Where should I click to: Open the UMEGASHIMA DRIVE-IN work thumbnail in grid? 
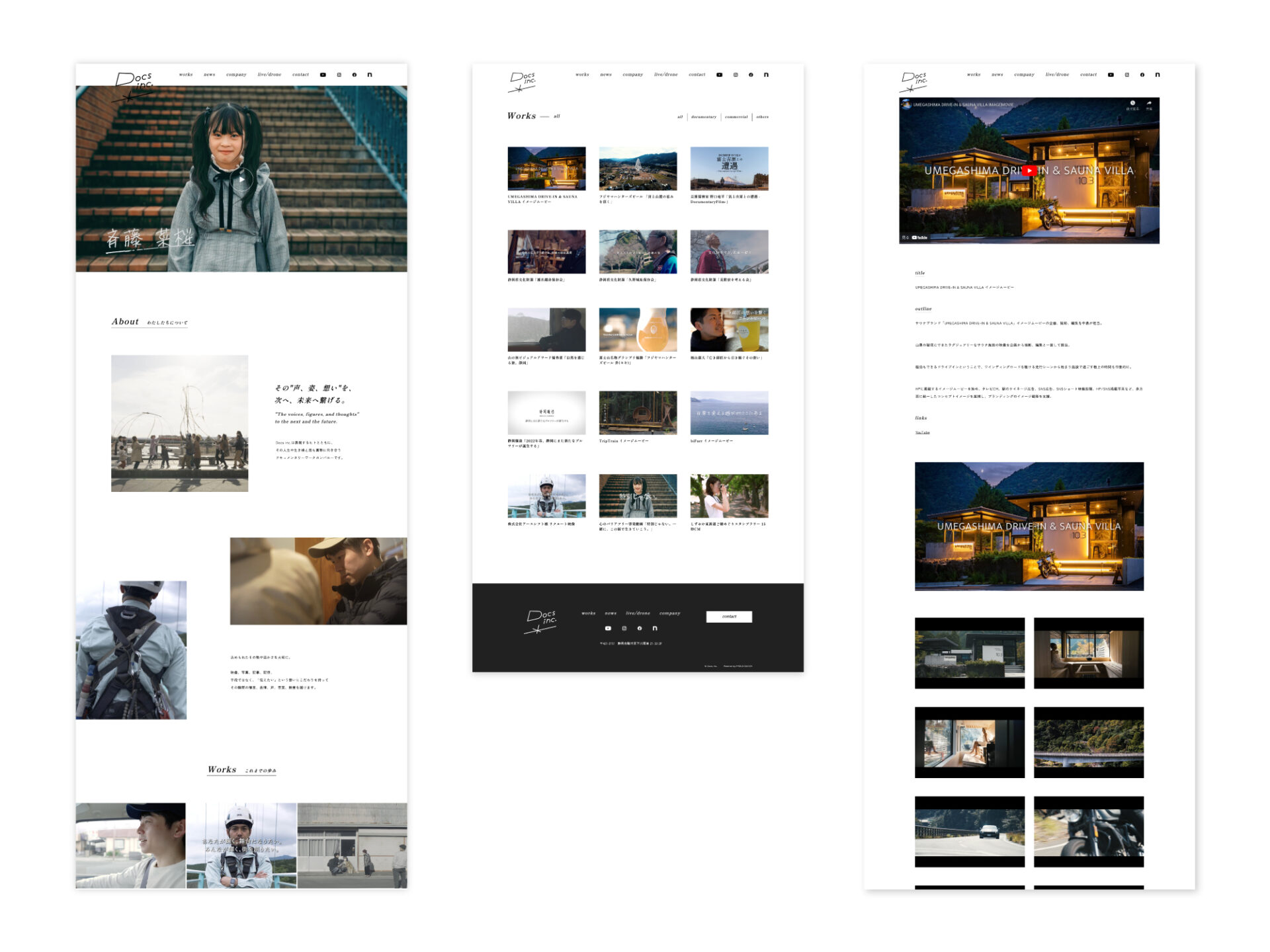tap(546, 169)
